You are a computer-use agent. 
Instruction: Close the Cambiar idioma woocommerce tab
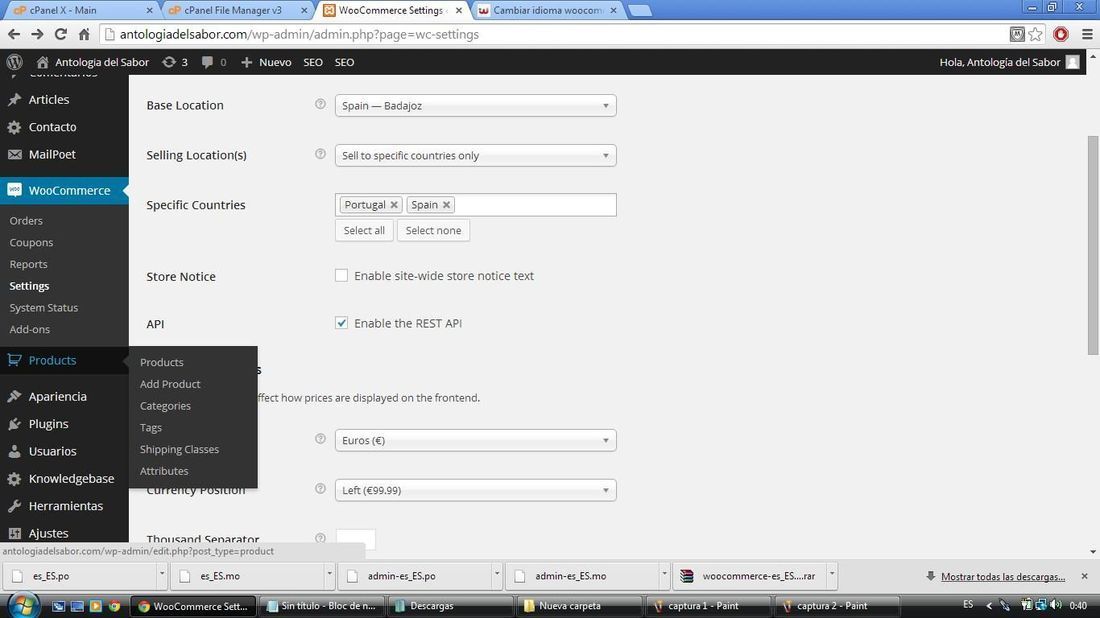613,11
